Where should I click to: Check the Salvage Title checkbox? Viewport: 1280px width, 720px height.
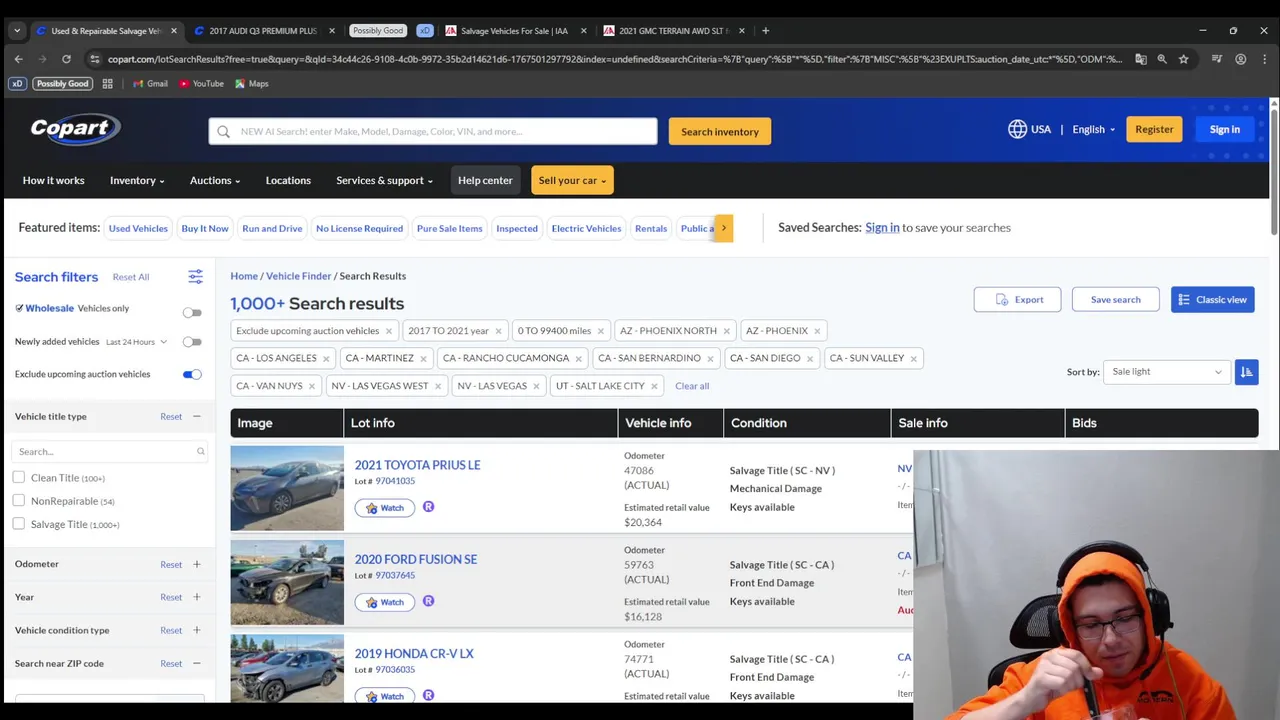click(18, 523)
